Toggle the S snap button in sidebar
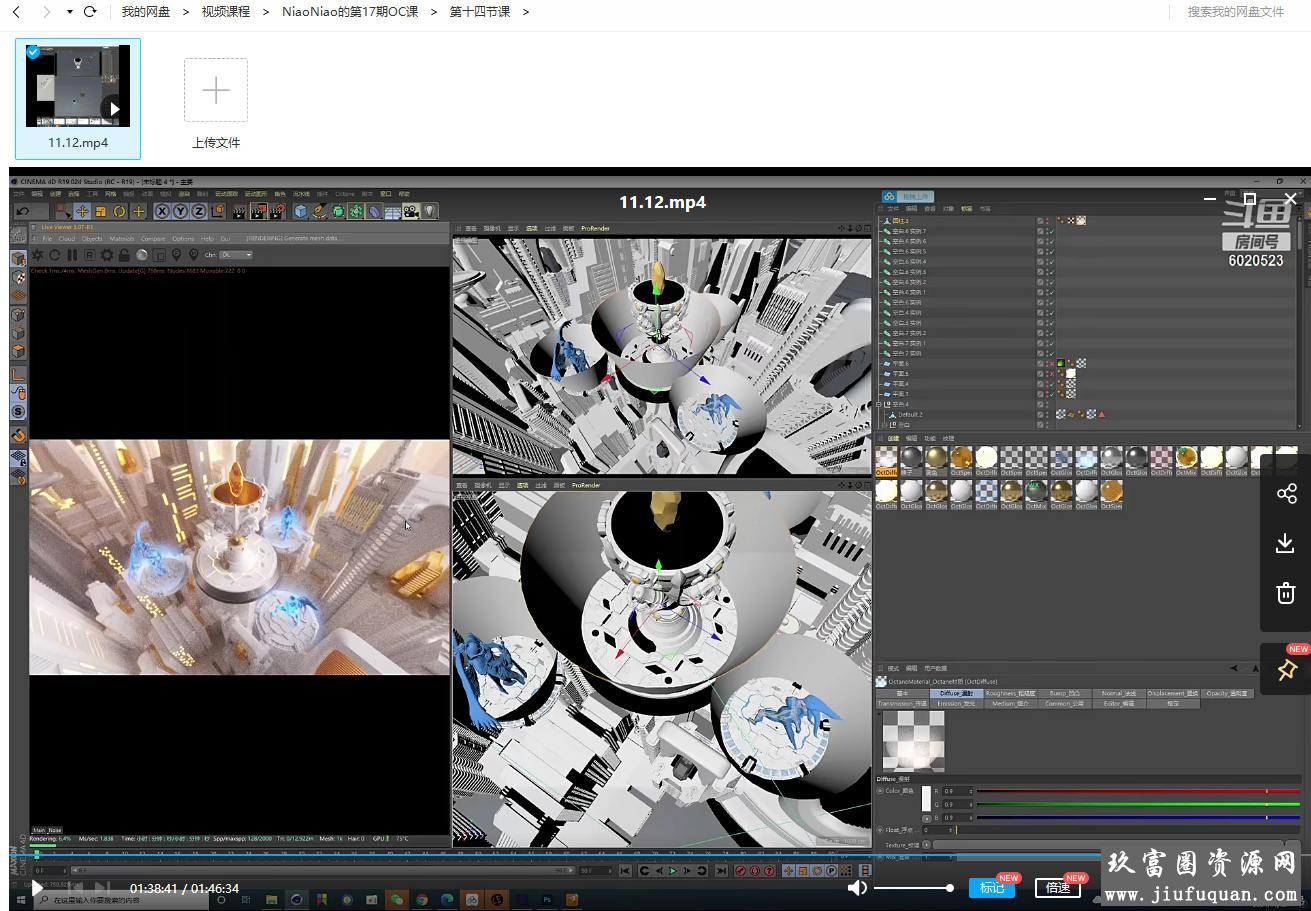 18,412
